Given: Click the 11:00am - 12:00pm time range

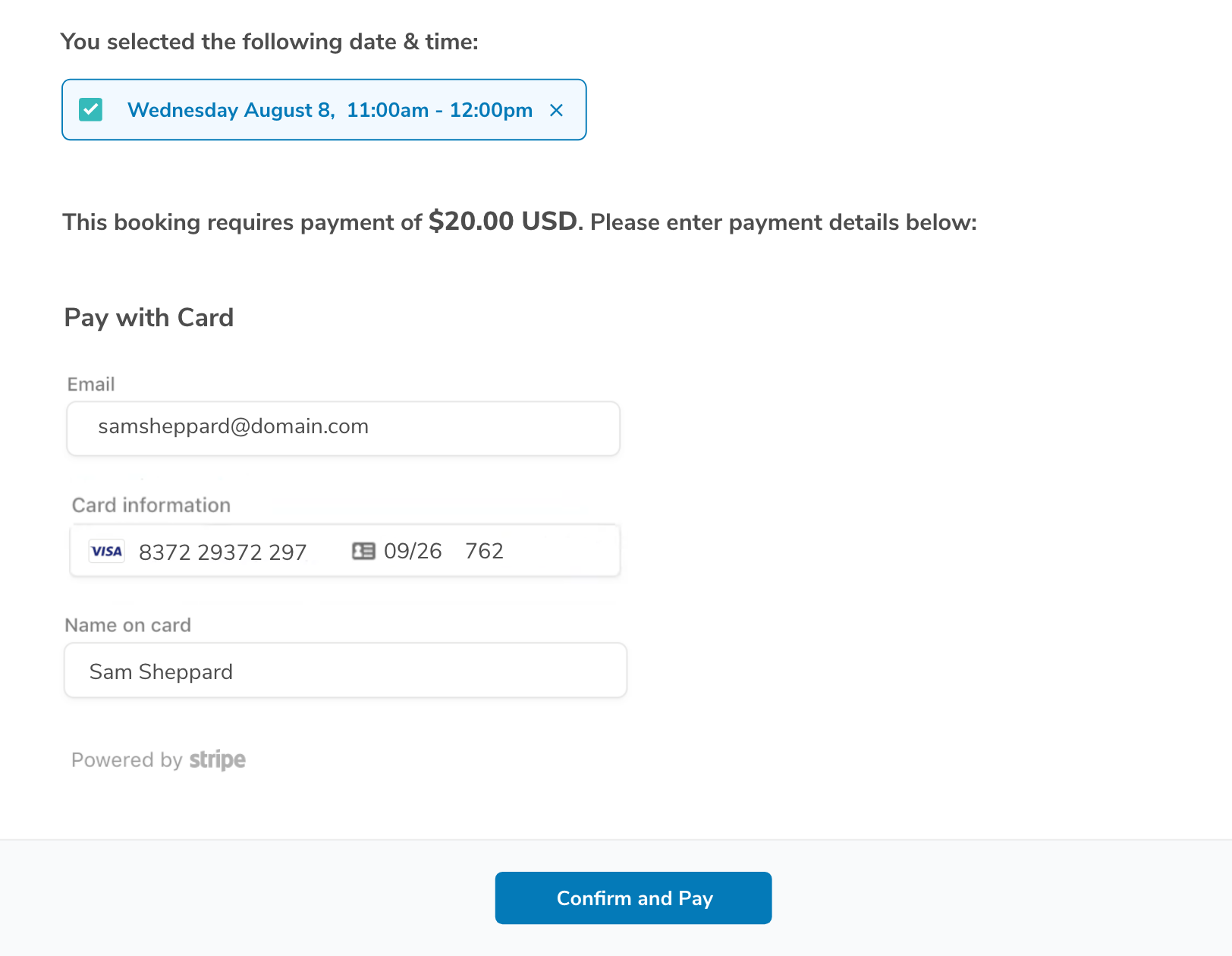Looking at the screenshot, I should 439,110.
